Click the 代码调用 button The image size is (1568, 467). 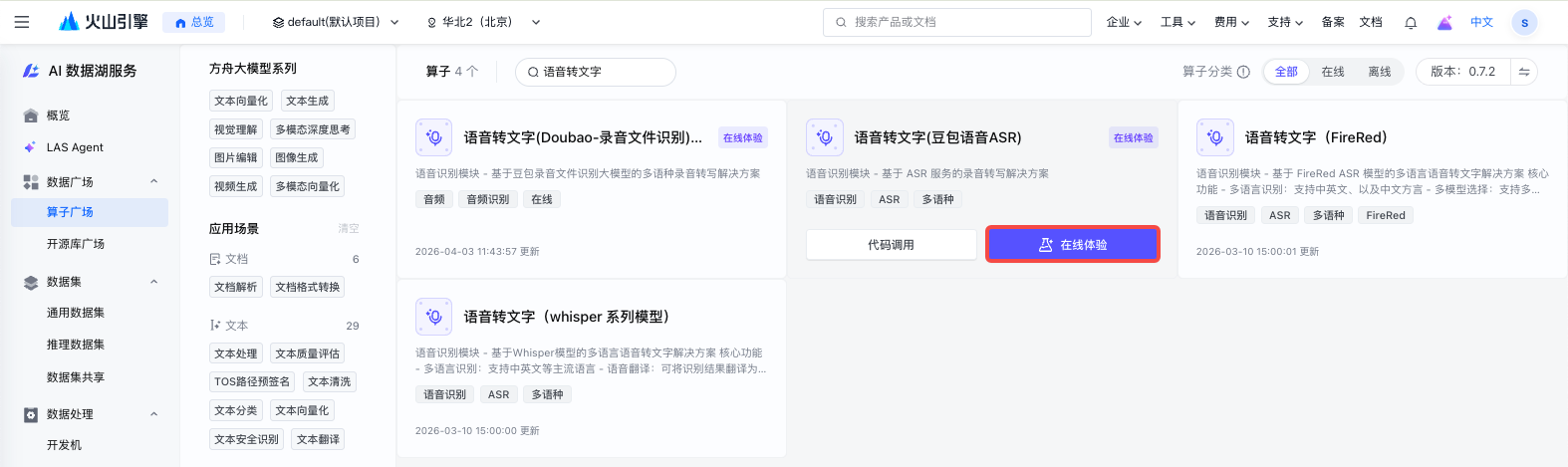click(x=892, y=245)
